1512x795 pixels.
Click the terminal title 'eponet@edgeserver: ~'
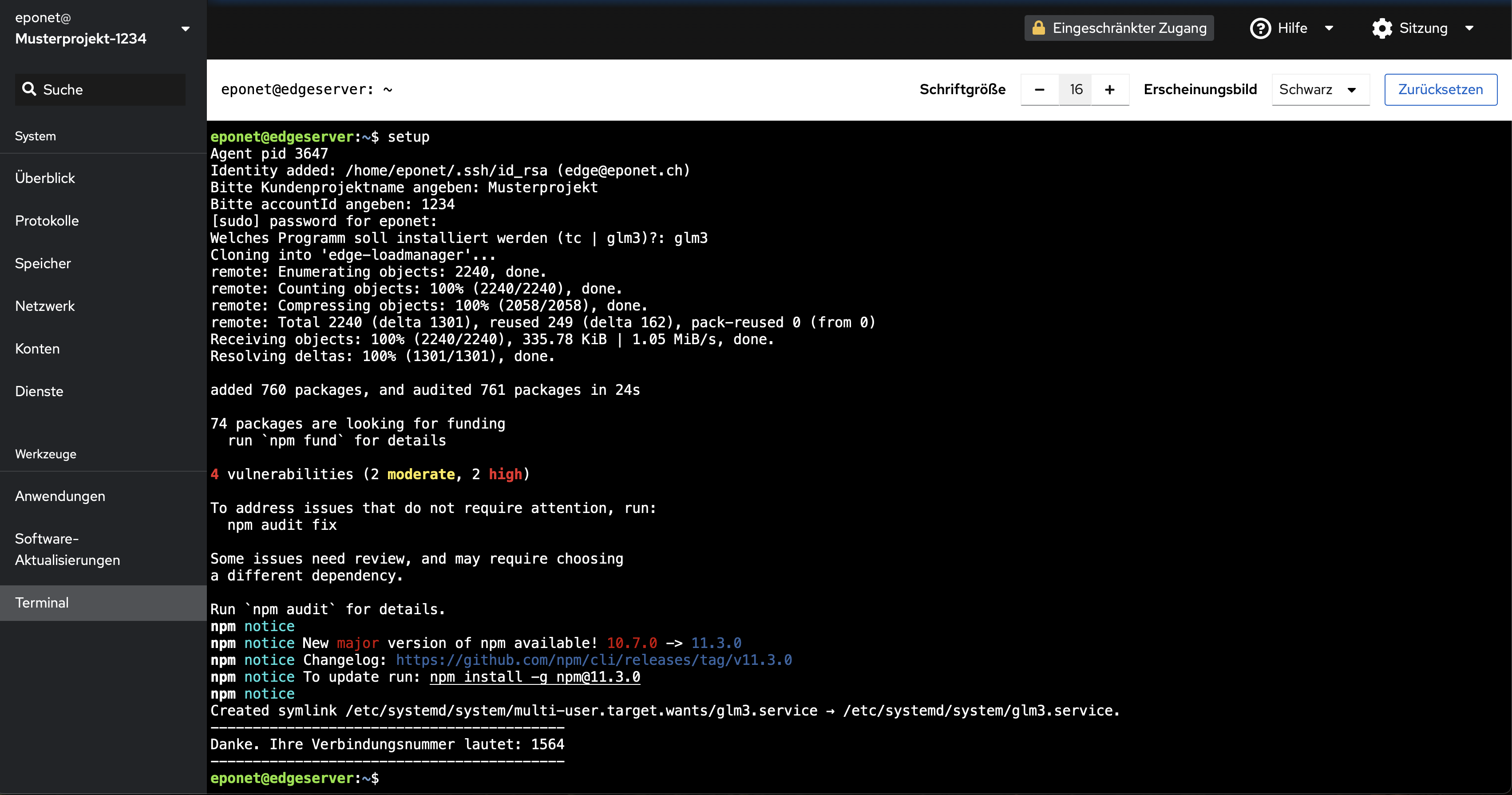(306, 90)
